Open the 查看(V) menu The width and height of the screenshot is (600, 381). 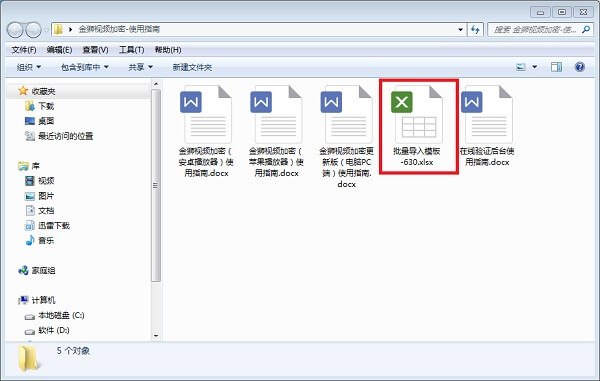tap(95, 50)
